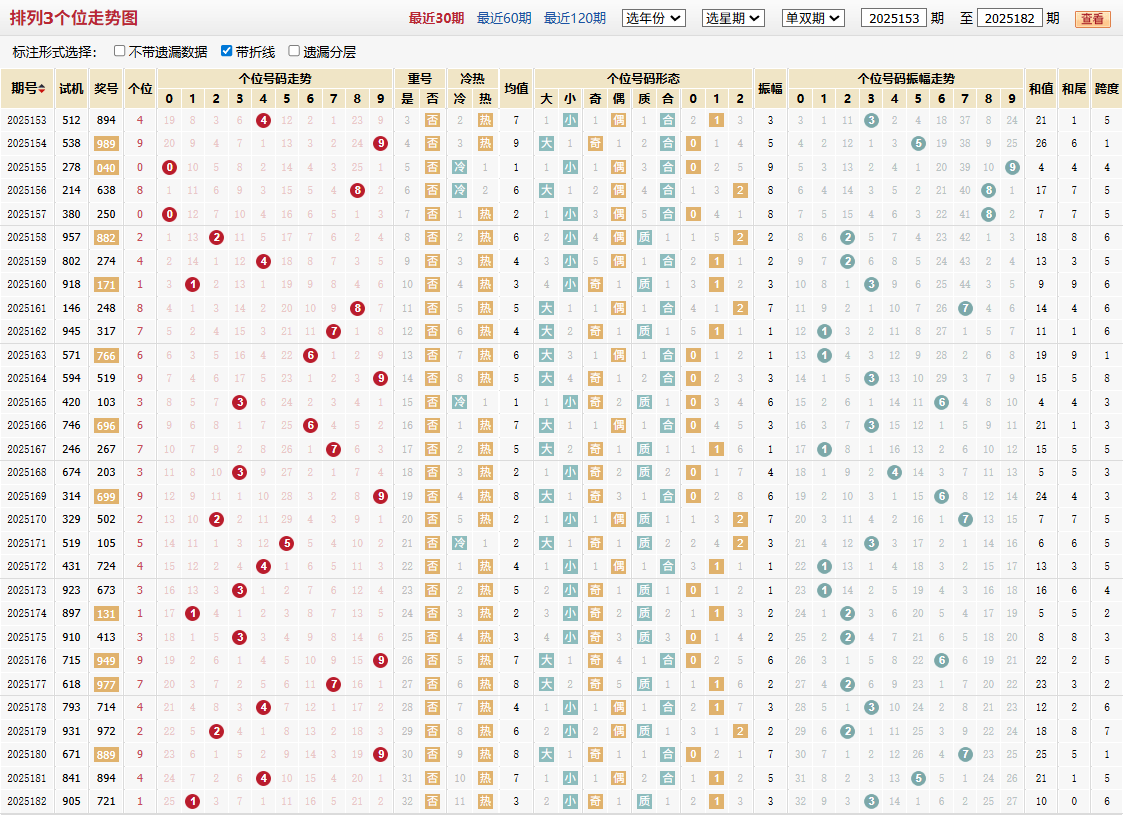The width and height of the screenshot is (1123, 816).
Task: Click the 和值 value 26 in row 2025154
Action: (x=1041, y=143)
